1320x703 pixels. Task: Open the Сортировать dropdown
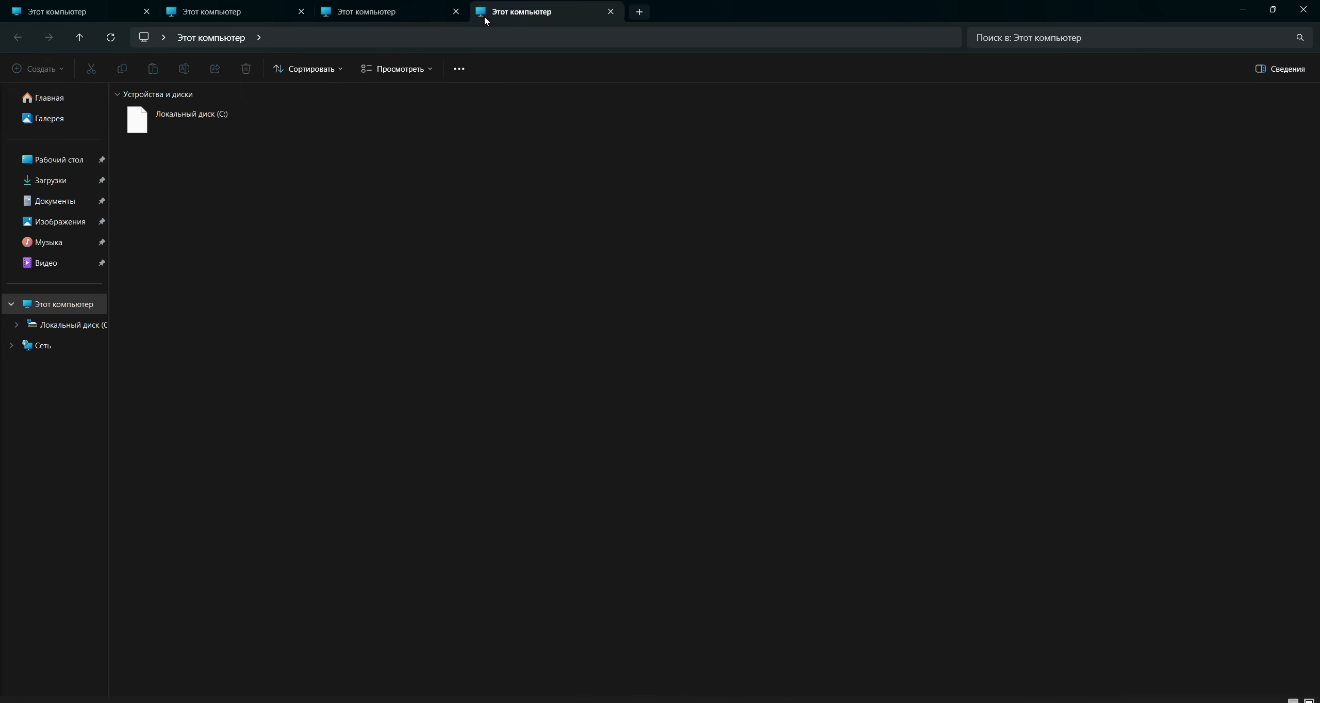pos(308,68)
